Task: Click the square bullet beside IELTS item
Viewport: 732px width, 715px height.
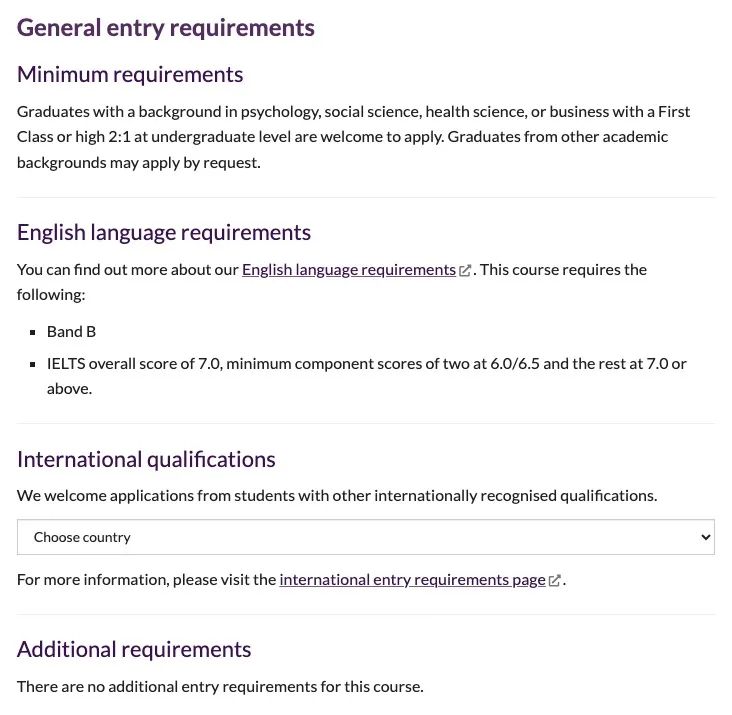Action: pyautogui.click(x=33, y=364)
